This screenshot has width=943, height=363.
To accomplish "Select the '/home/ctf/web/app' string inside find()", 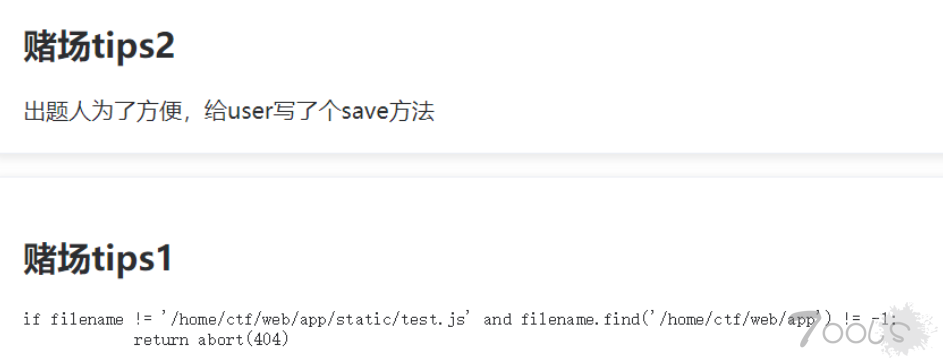I will click(x=734, y=319).
